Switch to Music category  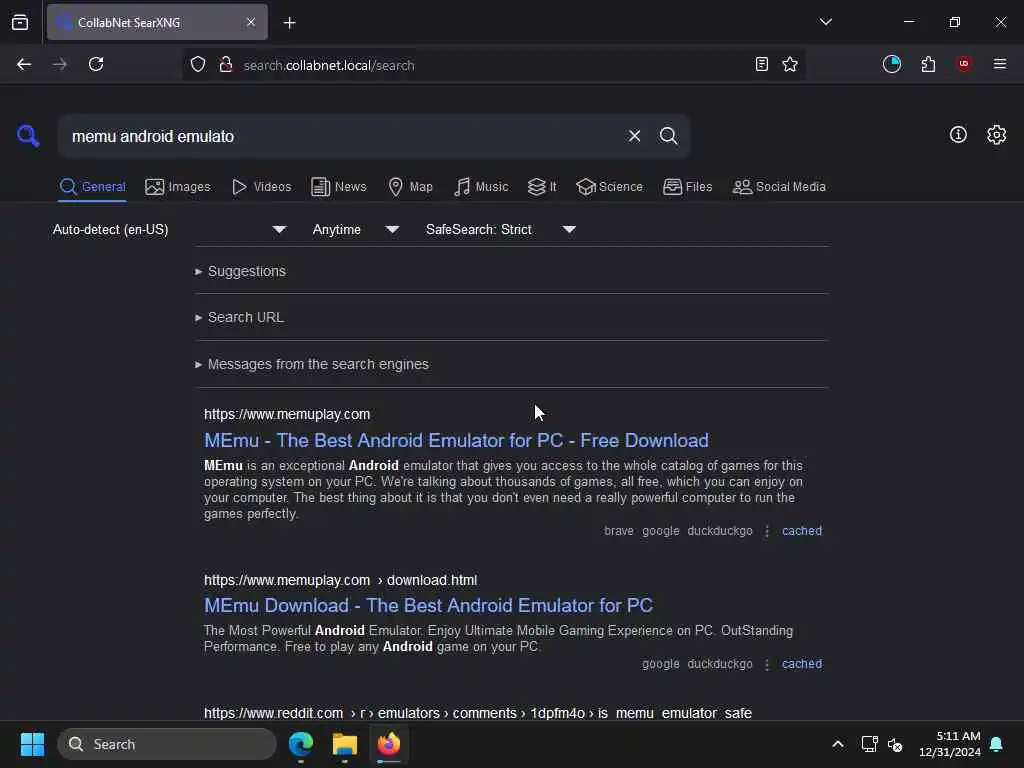tap(481, 187)
